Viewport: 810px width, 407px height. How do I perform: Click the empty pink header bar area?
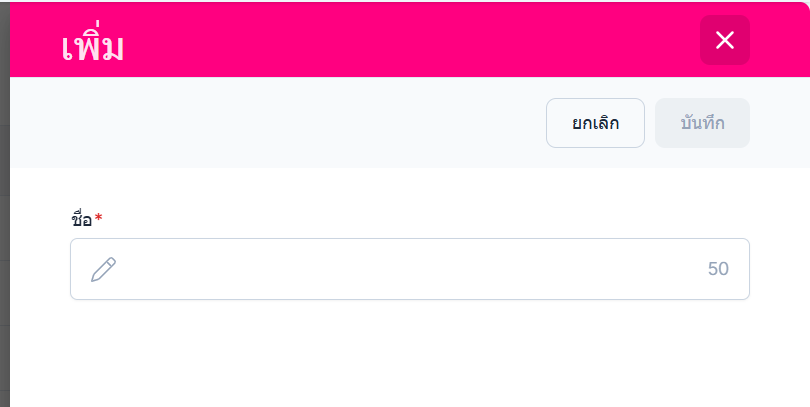[400, 40]
